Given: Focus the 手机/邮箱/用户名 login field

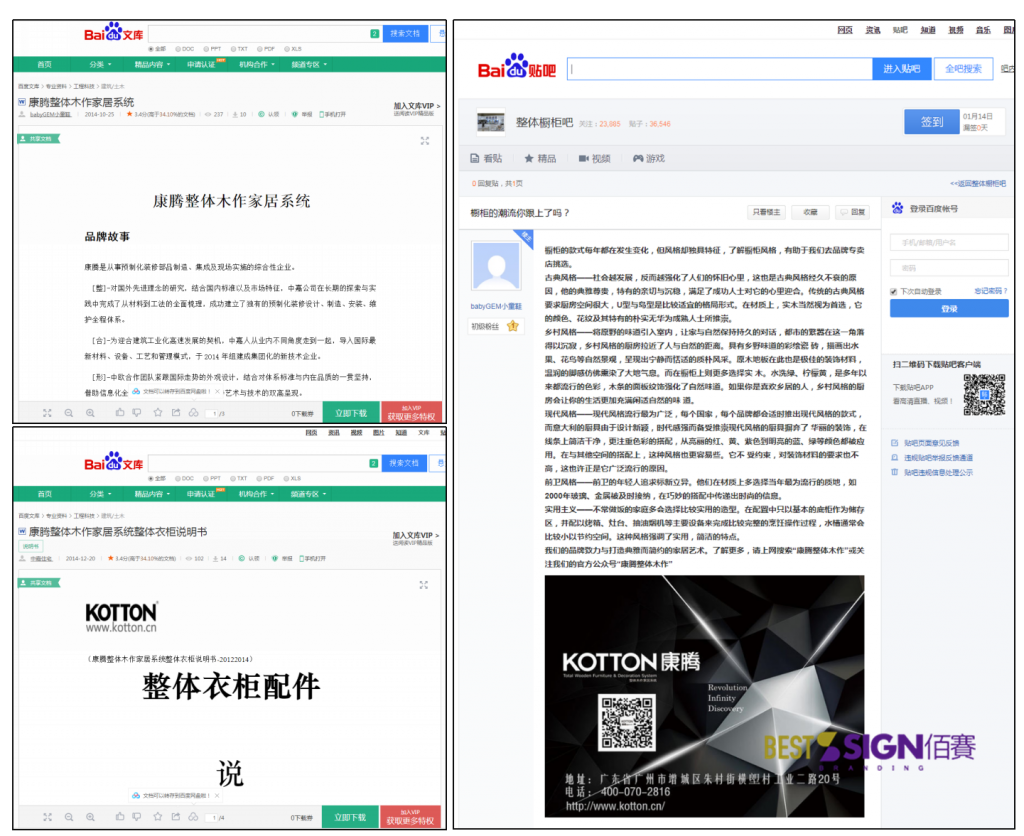Looking at the screenshot, I should (x=949, y=242).
